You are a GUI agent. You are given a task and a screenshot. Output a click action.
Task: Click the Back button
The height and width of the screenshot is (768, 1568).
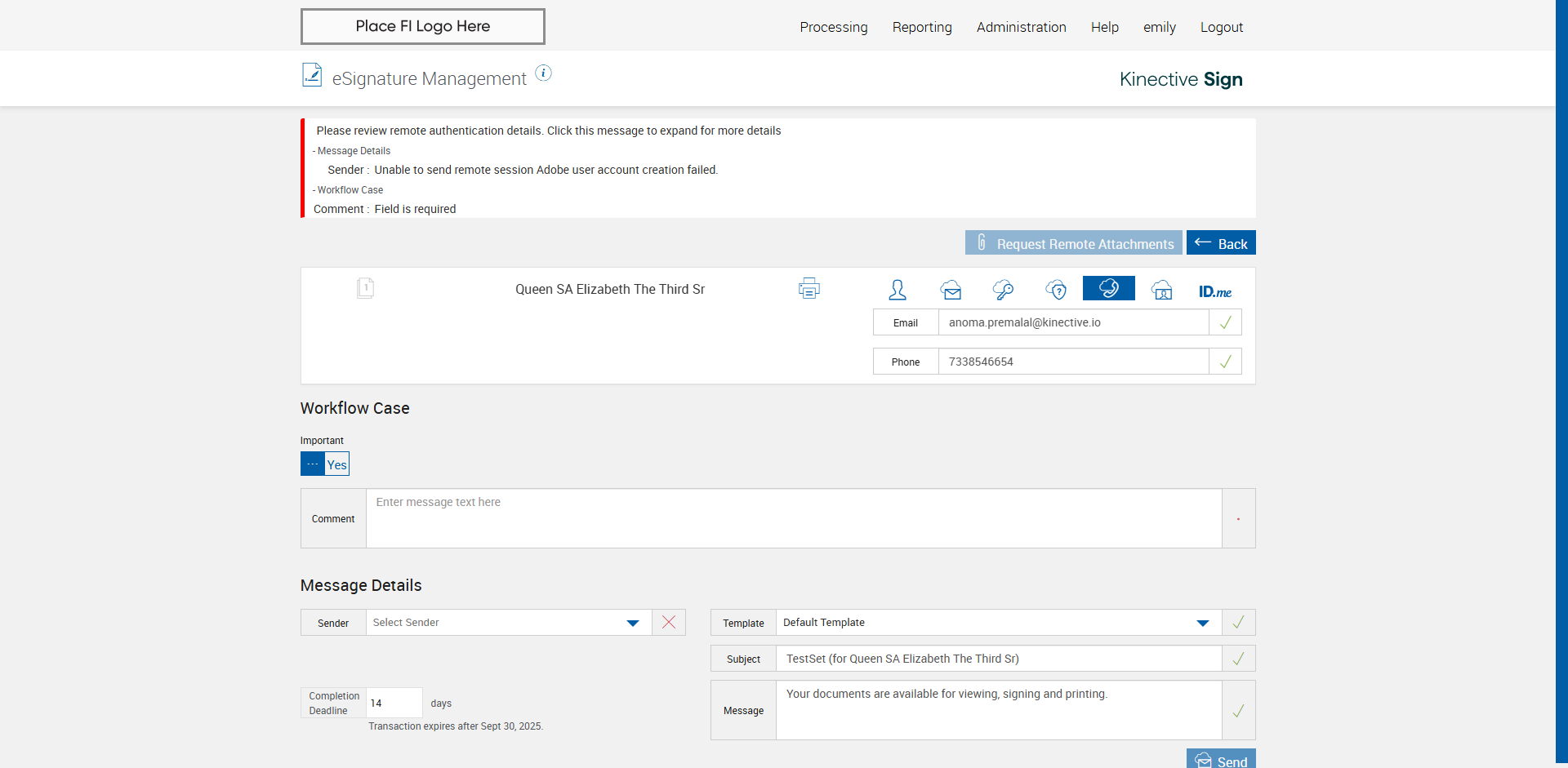[x=1221, y=243]
